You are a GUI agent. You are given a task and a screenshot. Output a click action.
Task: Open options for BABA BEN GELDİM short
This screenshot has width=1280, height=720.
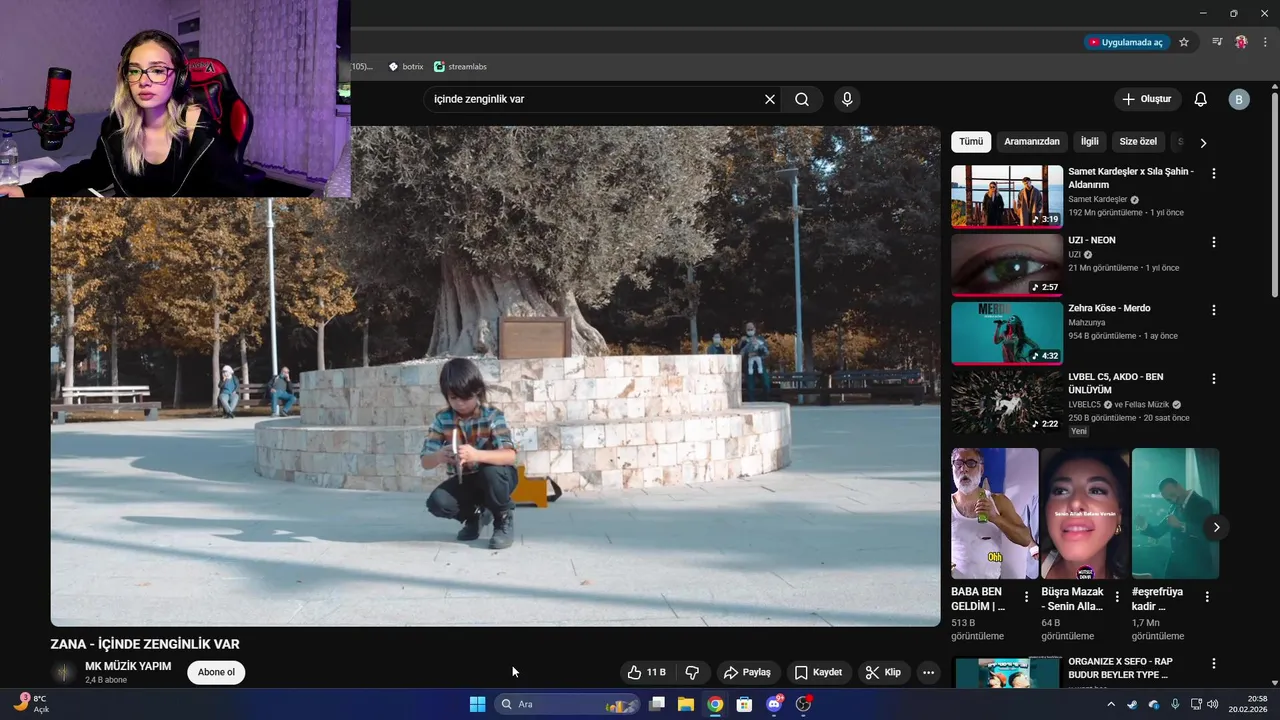click(x=1026, y=597)
